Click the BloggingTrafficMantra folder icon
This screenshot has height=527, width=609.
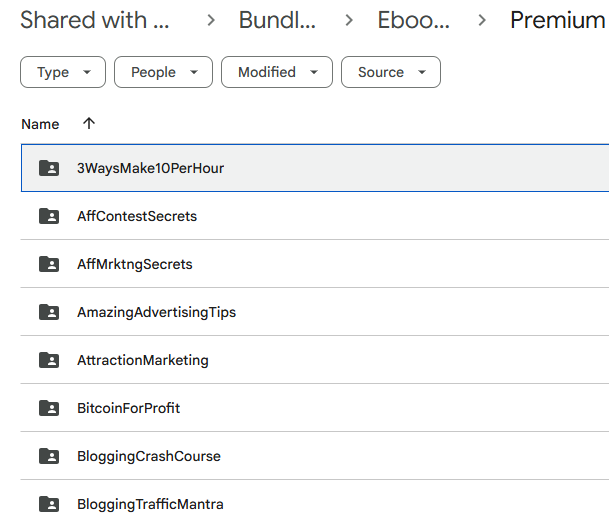point(48,504)
